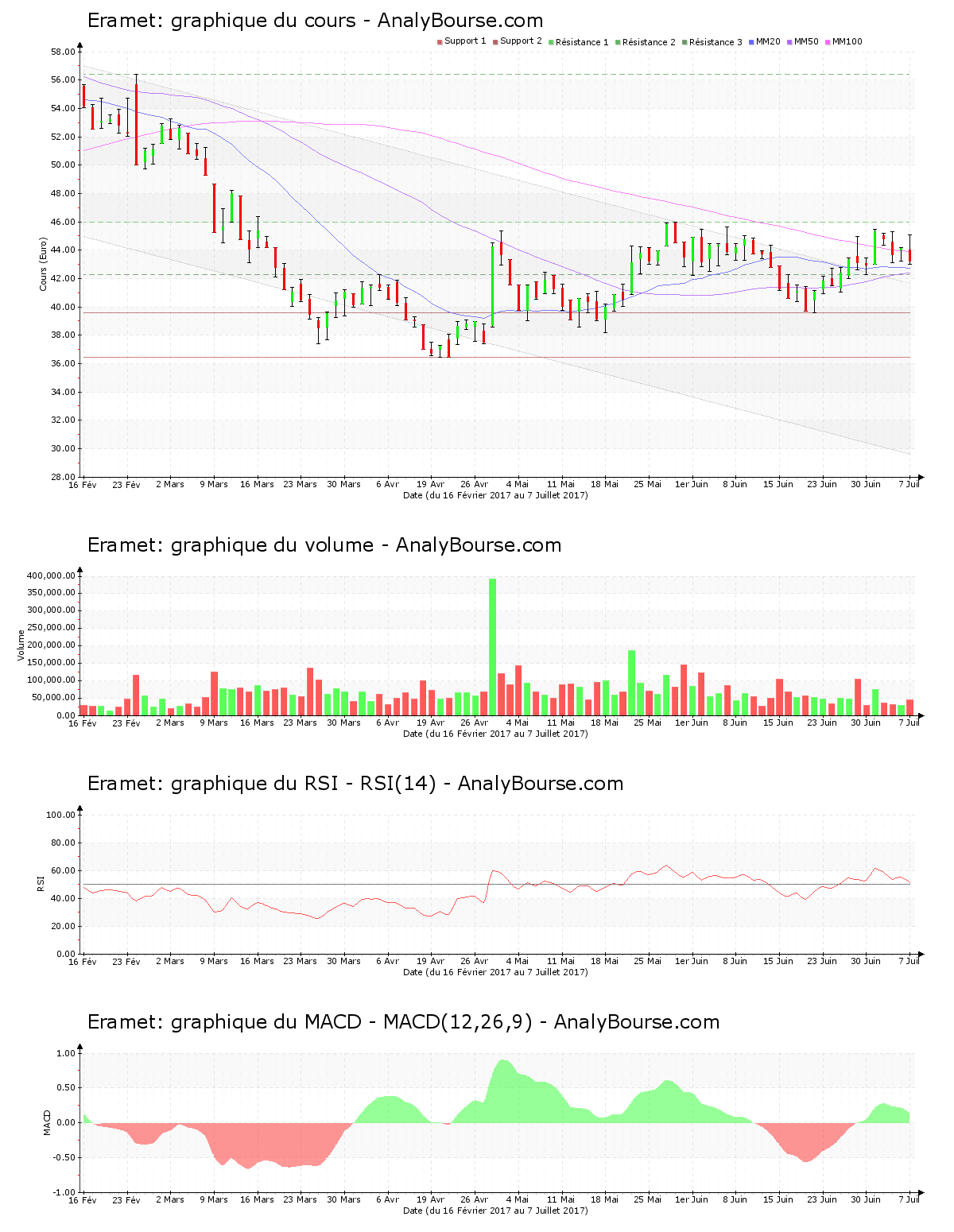The height and width of the screenshot is (1232, 954).
Task: Click '4 Mai' date under RSI chart
Action: tap(517, 961)
